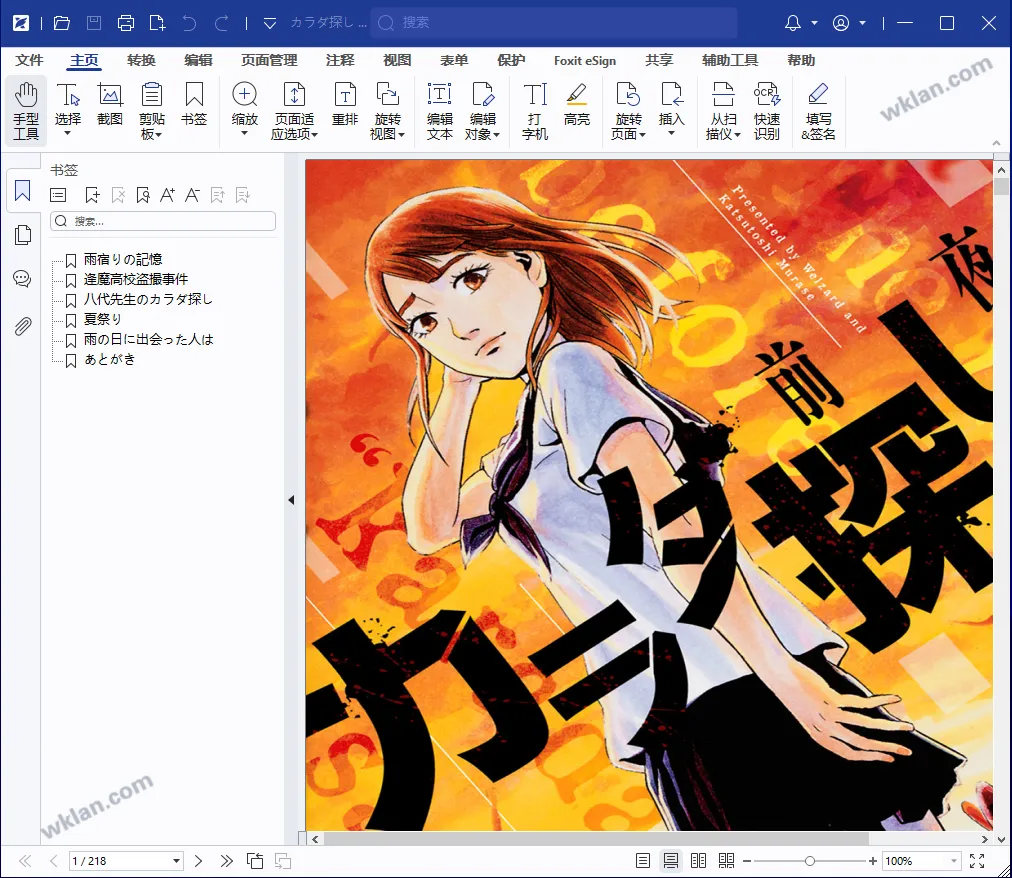Open Rotate Pages (旋转页面) dropdown
Viewport: 1012px width, 878px height.
pyautogui.click(x=628, y=111)
